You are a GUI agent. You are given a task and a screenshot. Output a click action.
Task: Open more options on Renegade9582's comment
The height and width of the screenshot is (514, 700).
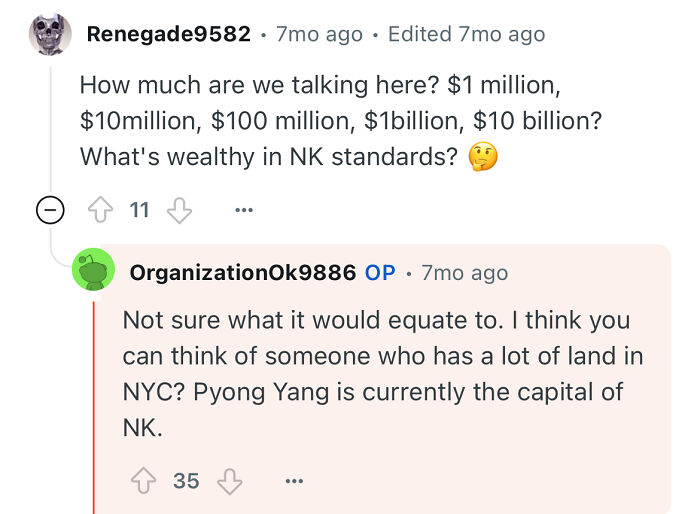pos(244,209)
